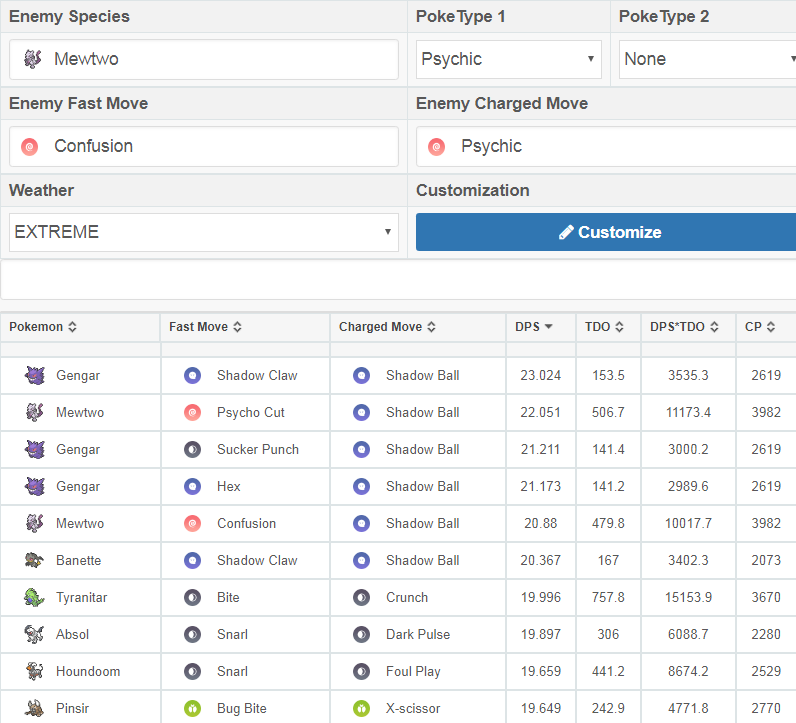796x723 pixels.
Task: Click the psychic type icon beside Psycho Cut
Action: (192, 413)
